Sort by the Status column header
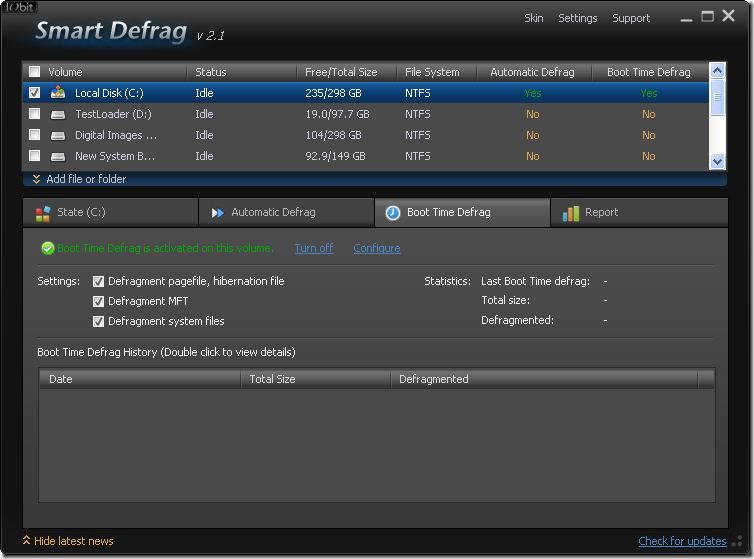Screen dimensions: 754x559 click(x=241, y=72)
